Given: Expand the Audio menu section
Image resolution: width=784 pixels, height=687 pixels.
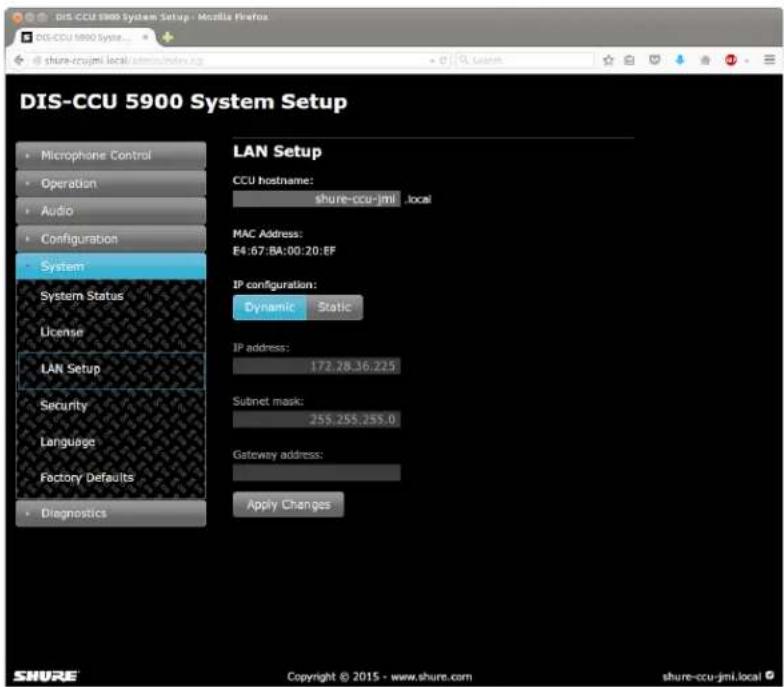Looking at the screenshot, I should point(111,211).
